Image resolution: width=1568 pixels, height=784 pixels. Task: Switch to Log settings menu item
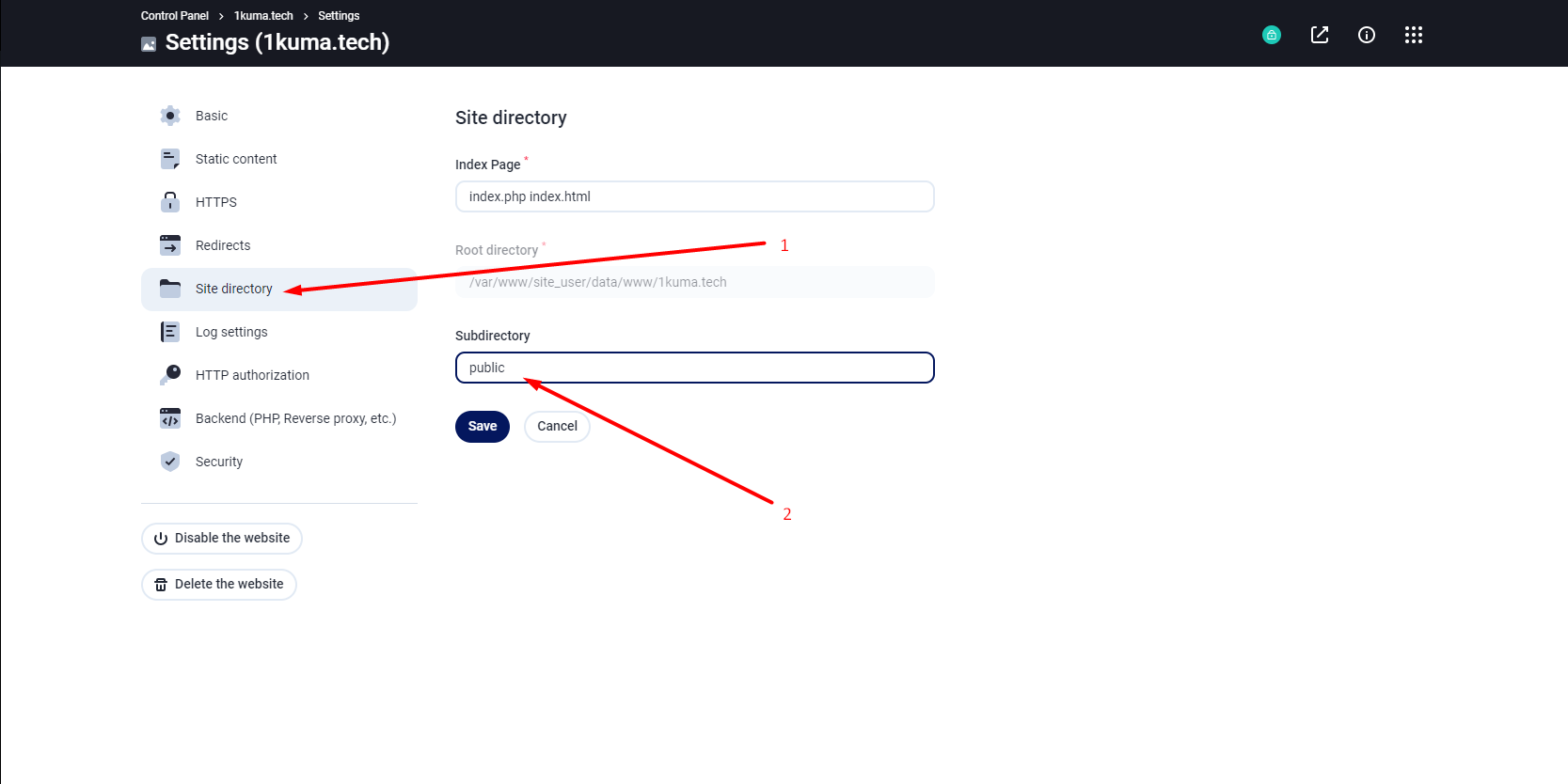(279, 332)
